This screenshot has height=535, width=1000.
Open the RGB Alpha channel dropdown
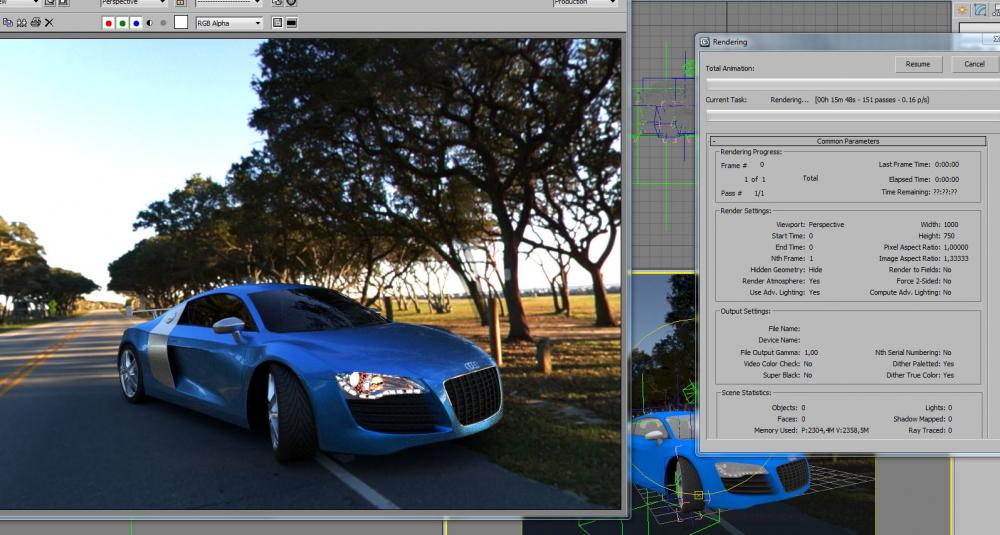(x=230, y=23)
